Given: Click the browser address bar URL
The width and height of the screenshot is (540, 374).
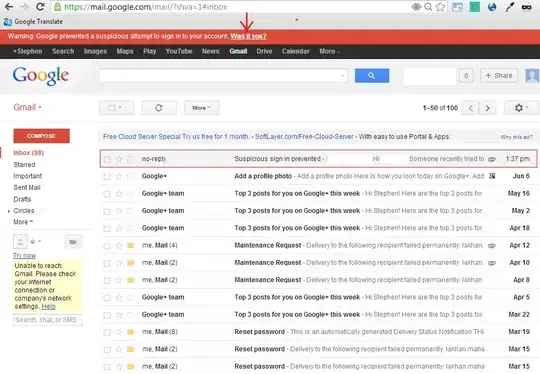Looking at the screenshot, I should point(146,7).
